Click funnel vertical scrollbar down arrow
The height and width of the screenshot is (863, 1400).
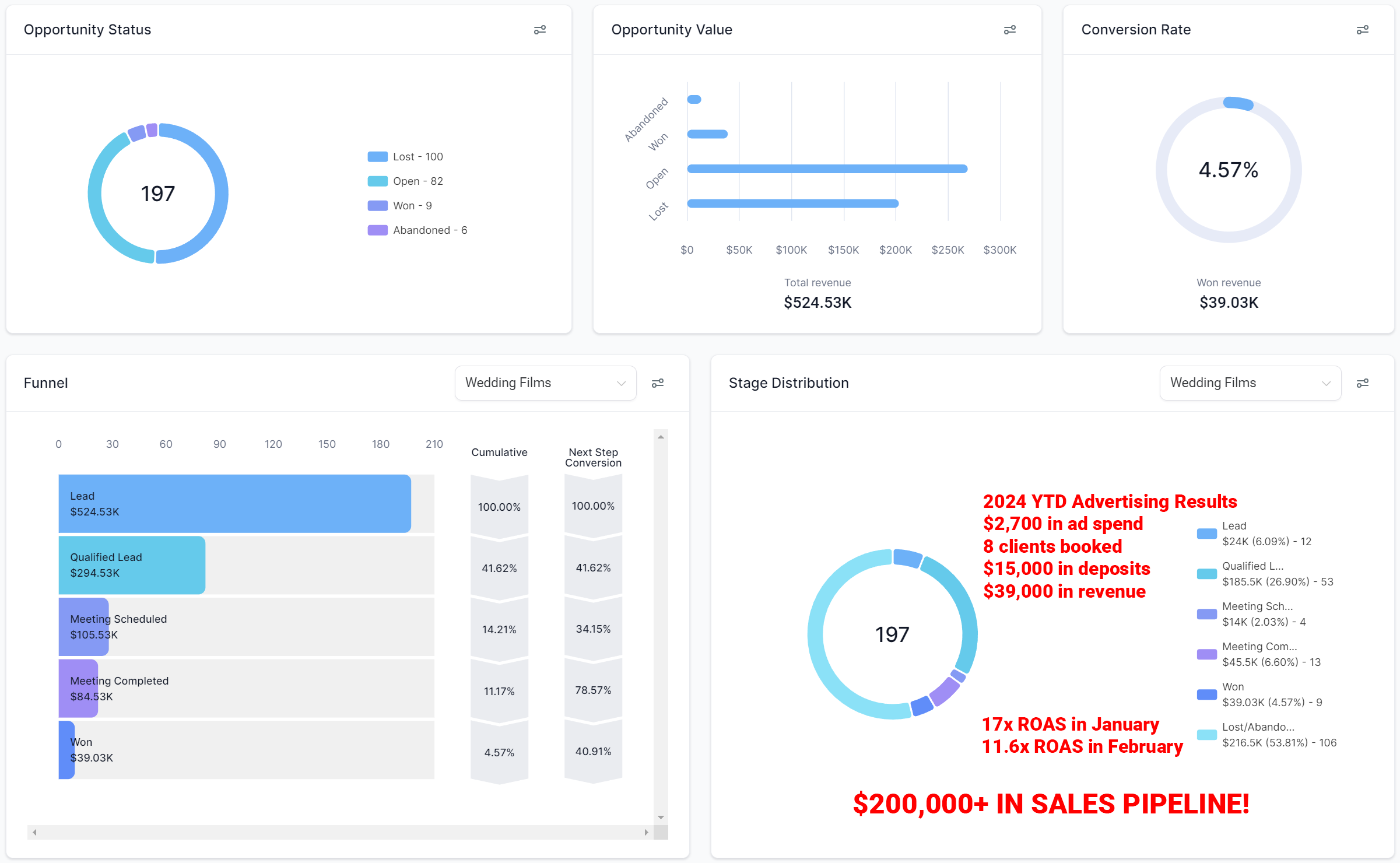(661, 817)
